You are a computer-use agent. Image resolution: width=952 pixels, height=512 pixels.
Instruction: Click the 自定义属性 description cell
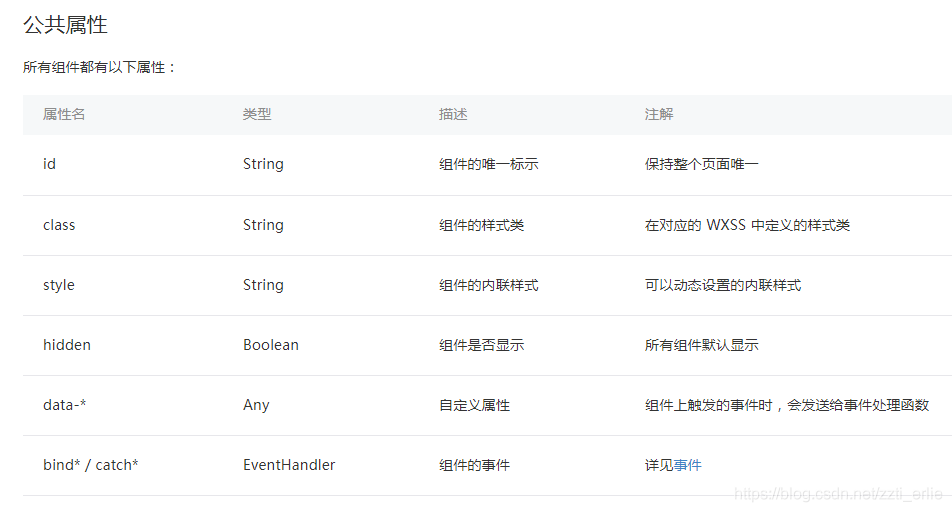coord(474,405)
